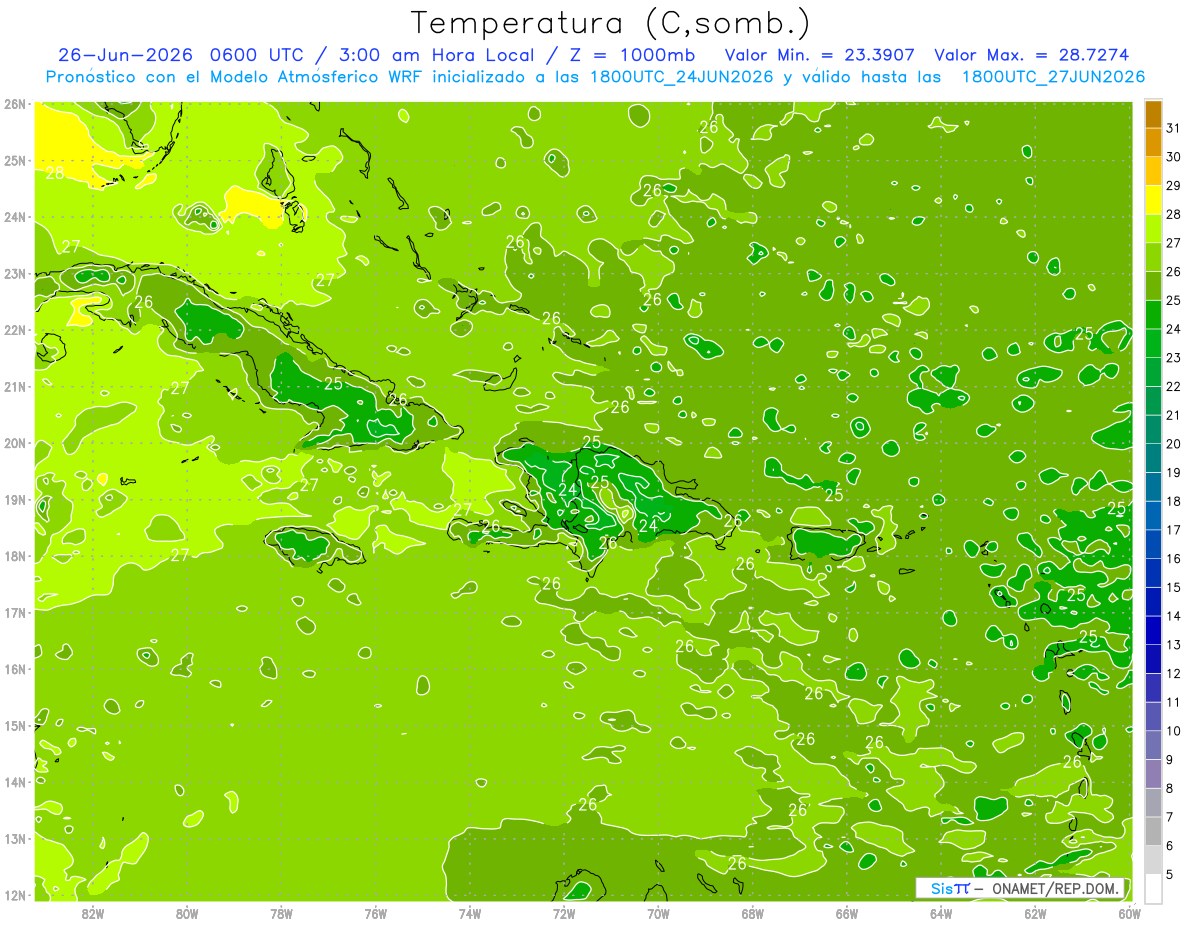
Task: Click the "62W" longitude axis label
Action: (x=1035, y=913)
